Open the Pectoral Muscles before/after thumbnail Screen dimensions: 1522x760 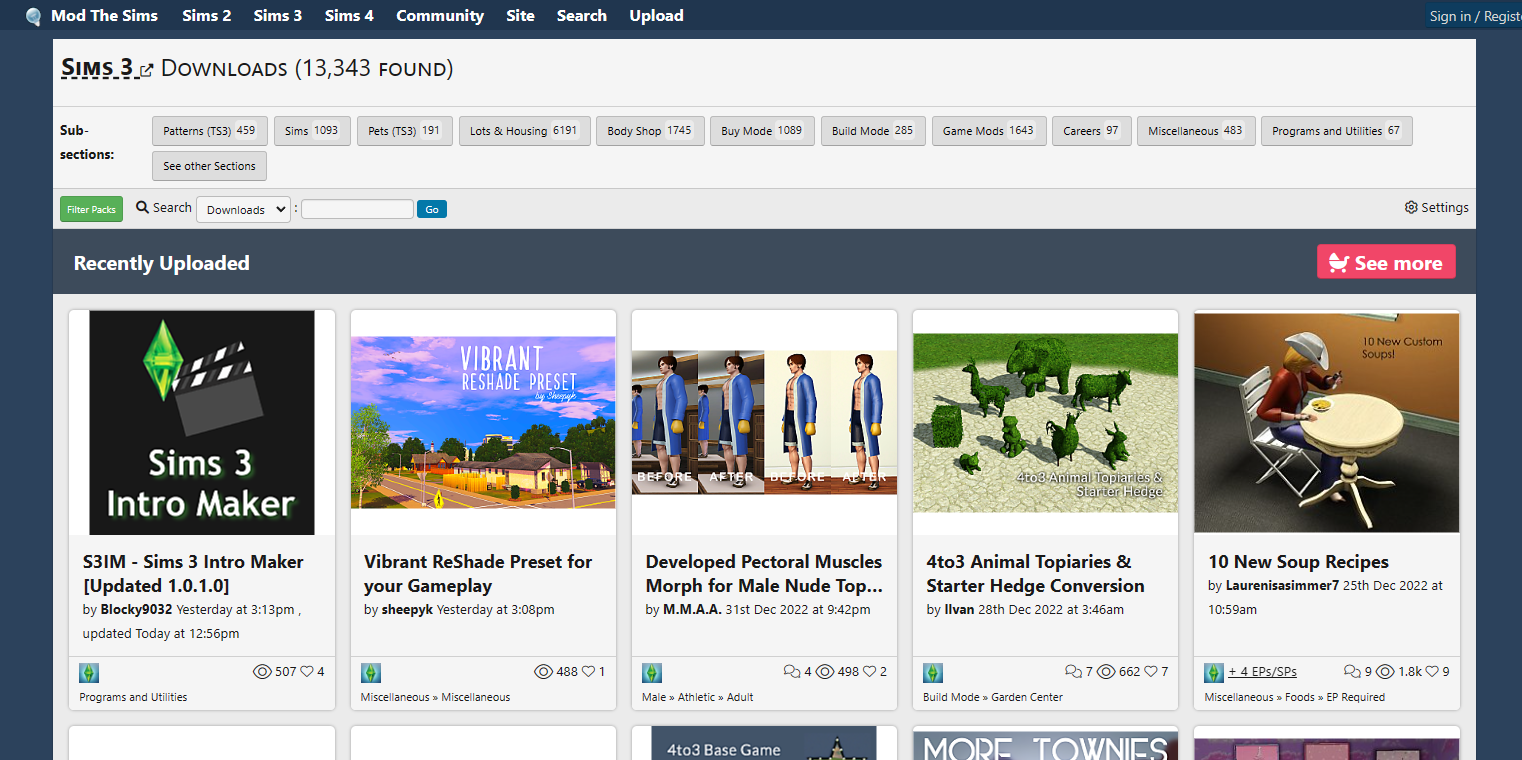(x=764, y=422)
